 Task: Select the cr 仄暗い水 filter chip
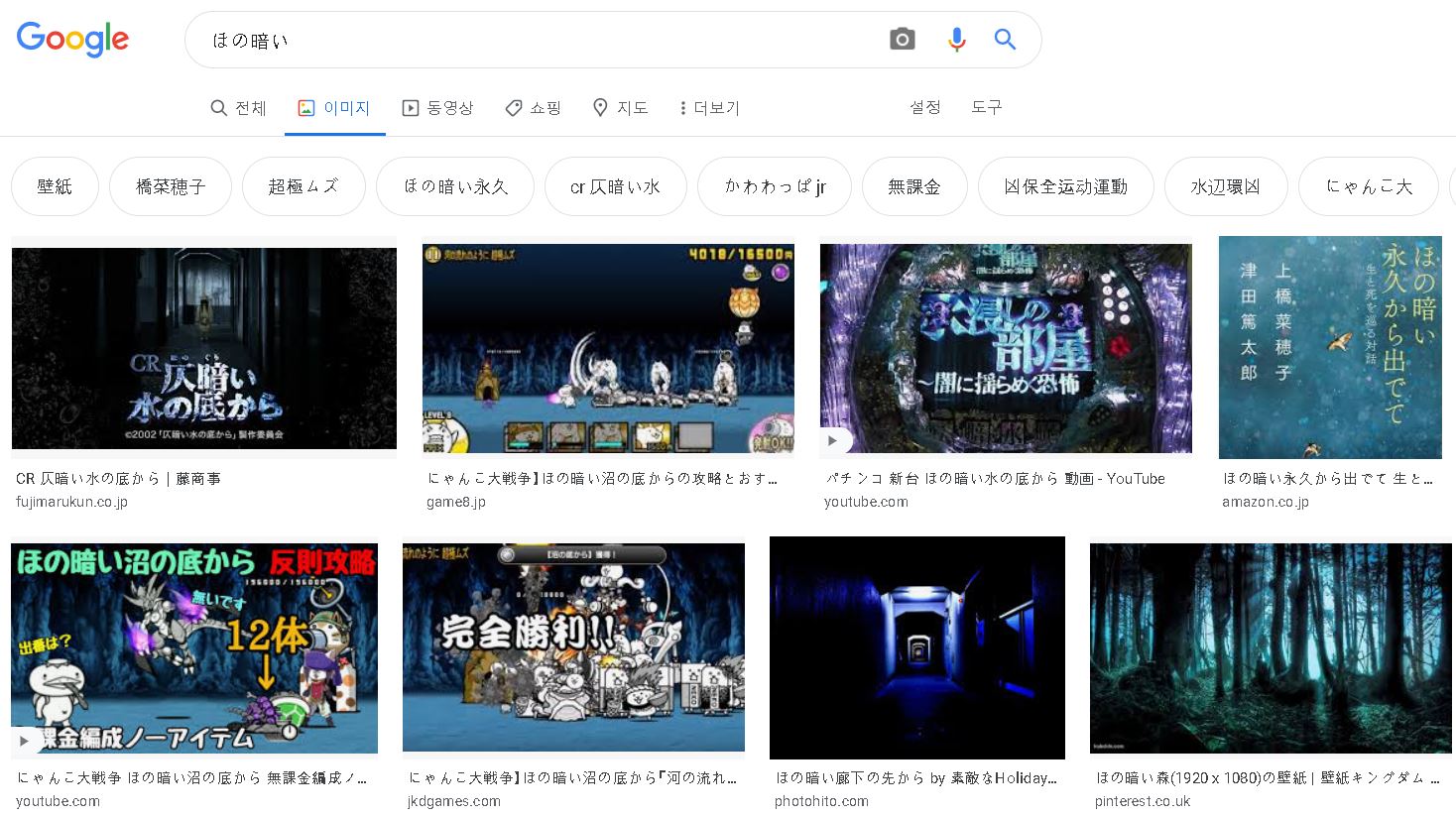tap(615, 186)
